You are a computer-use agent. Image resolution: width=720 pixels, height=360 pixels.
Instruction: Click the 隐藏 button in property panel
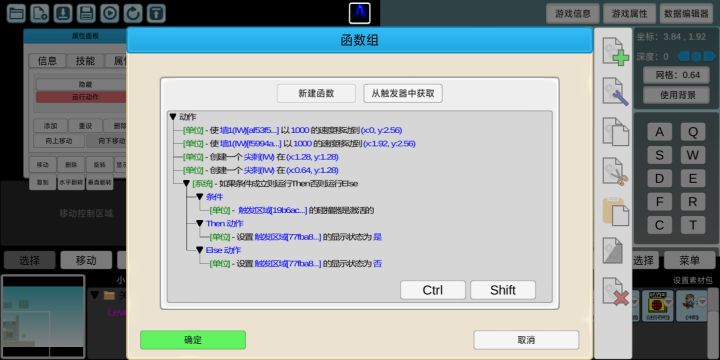81,84
